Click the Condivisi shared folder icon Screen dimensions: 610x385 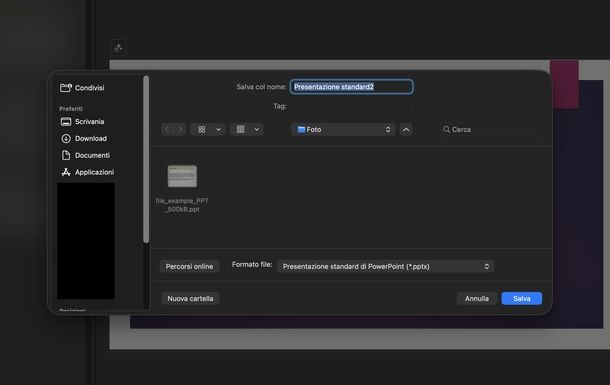[x=66, y=88]
